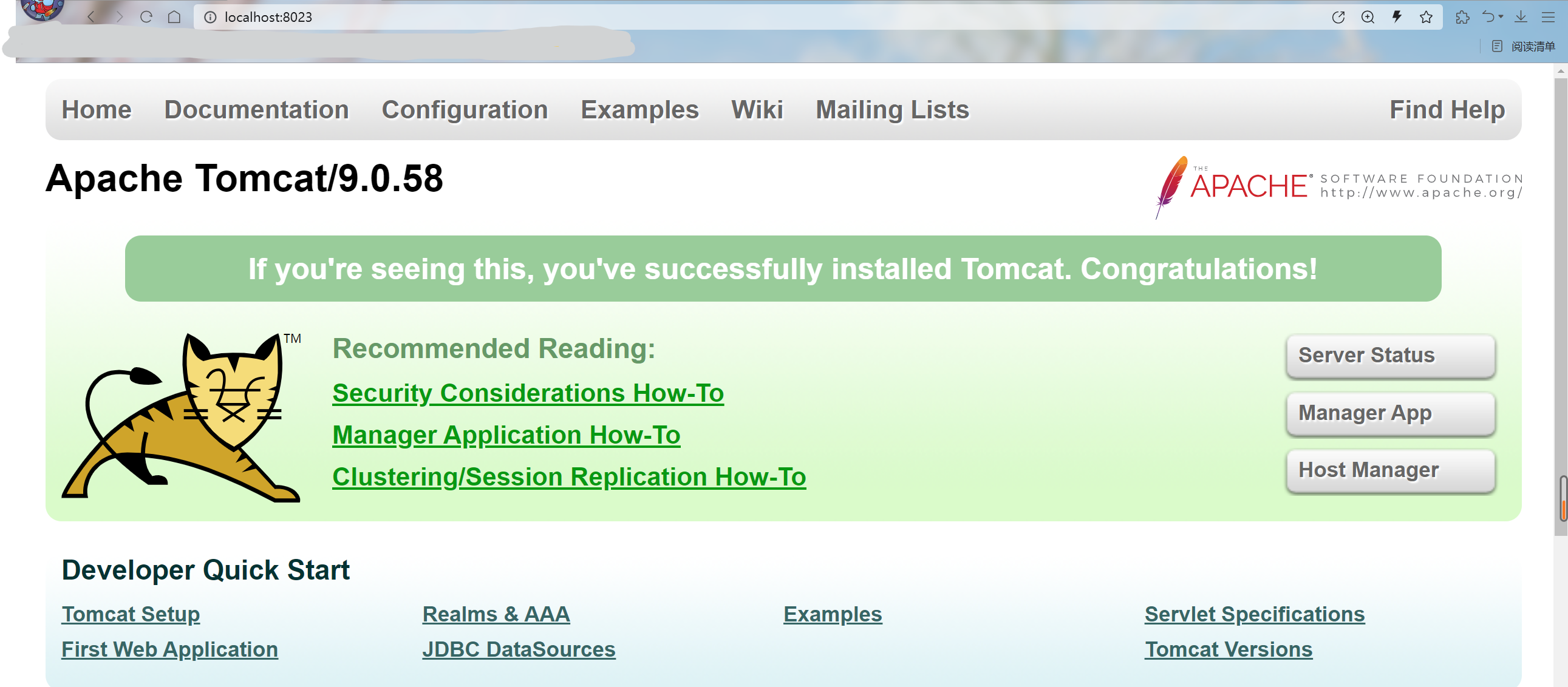
Task: Open the Tomcat Setup link
Action: pyautogui.click(x=130, y=615)
